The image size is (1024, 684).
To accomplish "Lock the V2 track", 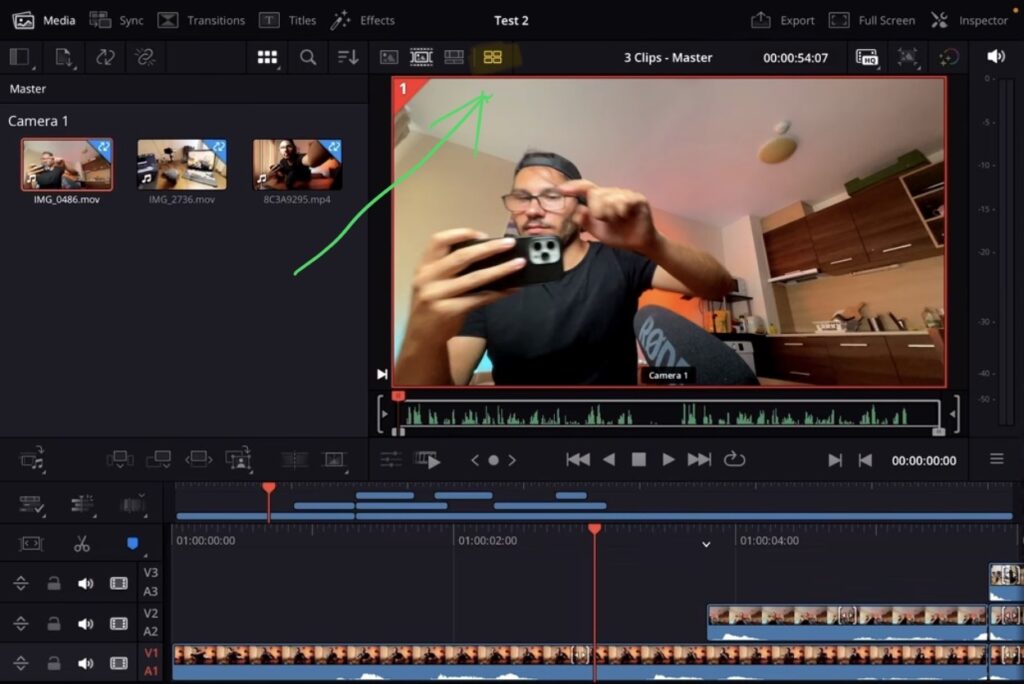I will (53, 623).
